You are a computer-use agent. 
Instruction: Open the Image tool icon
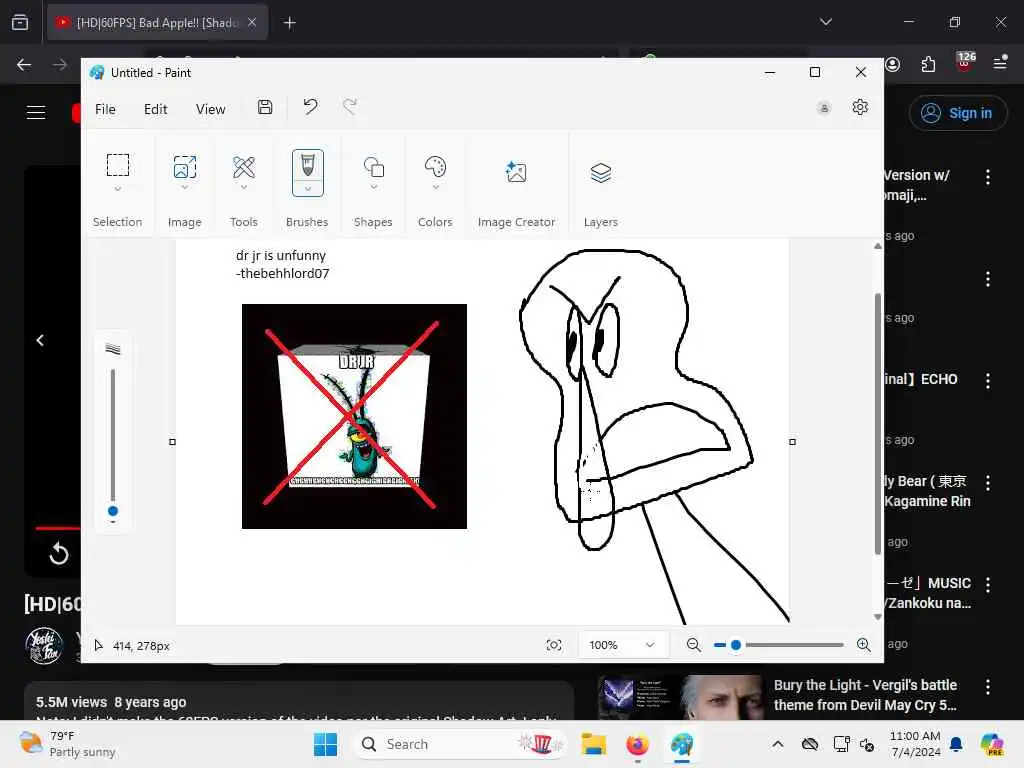(x=185, y=167)
